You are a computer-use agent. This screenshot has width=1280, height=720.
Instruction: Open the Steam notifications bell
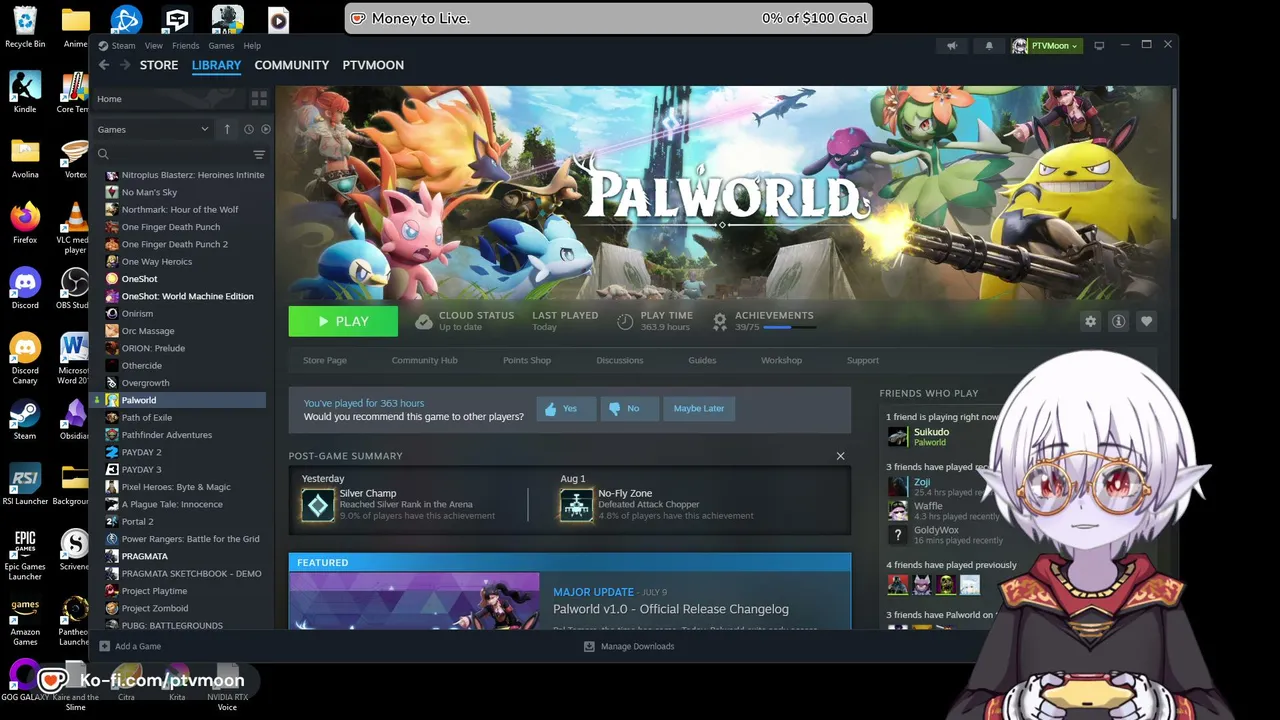pyautogui.click(x=989, y=46)
